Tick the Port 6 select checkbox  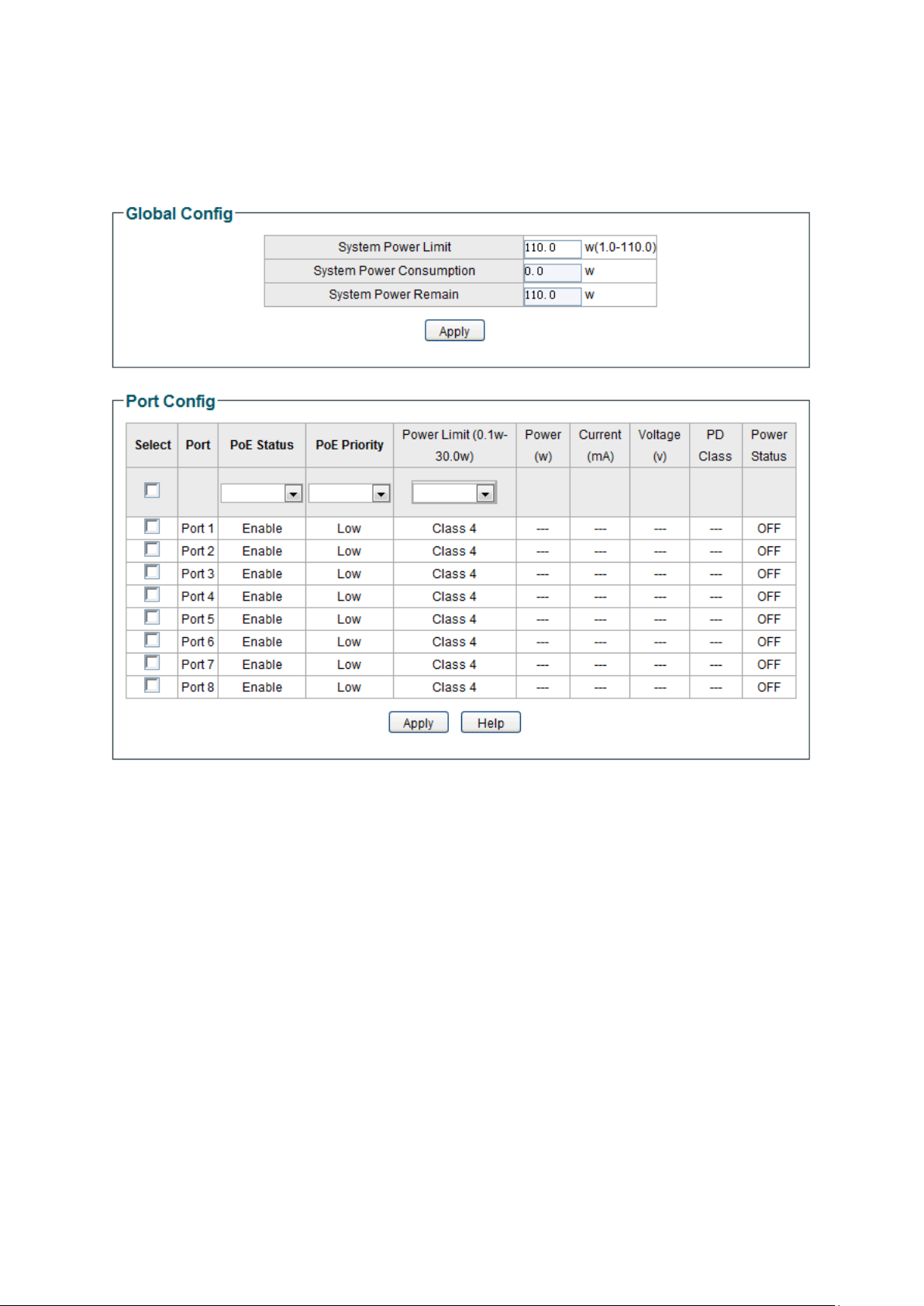[152, 640]
